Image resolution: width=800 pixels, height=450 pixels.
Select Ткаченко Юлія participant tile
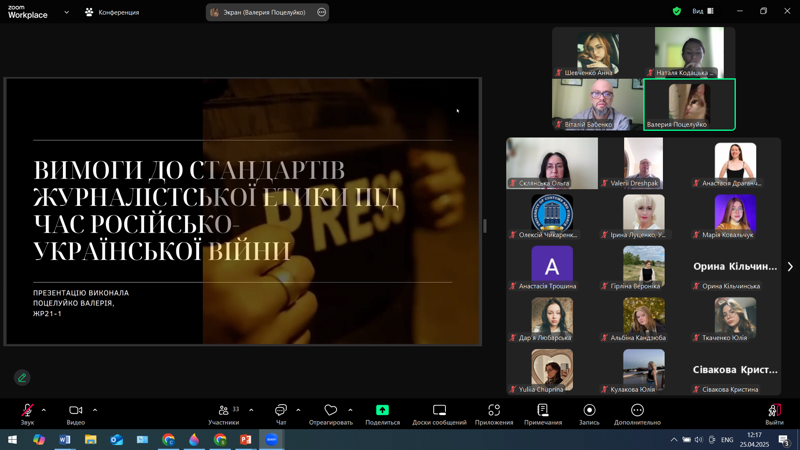click(735, 318)
